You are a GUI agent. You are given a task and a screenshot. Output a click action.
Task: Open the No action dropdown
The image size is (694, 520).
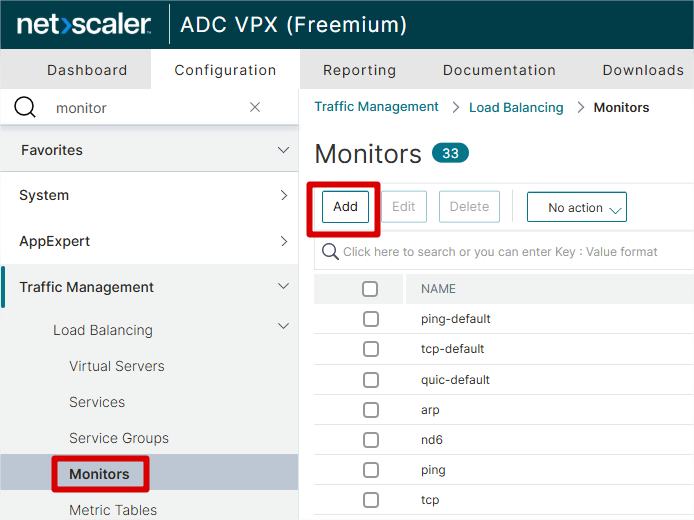(x=577, y=207)
